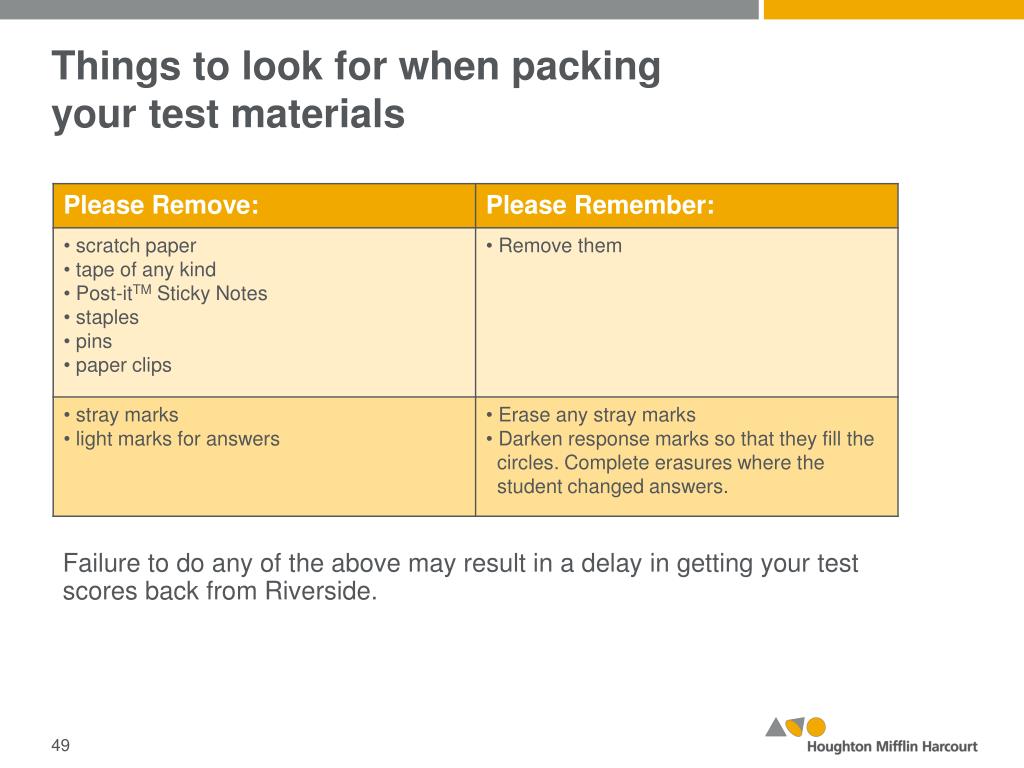Click the paper clips bullet item
The height and width of the screenshot is (768, 1024).
point(118,365)
